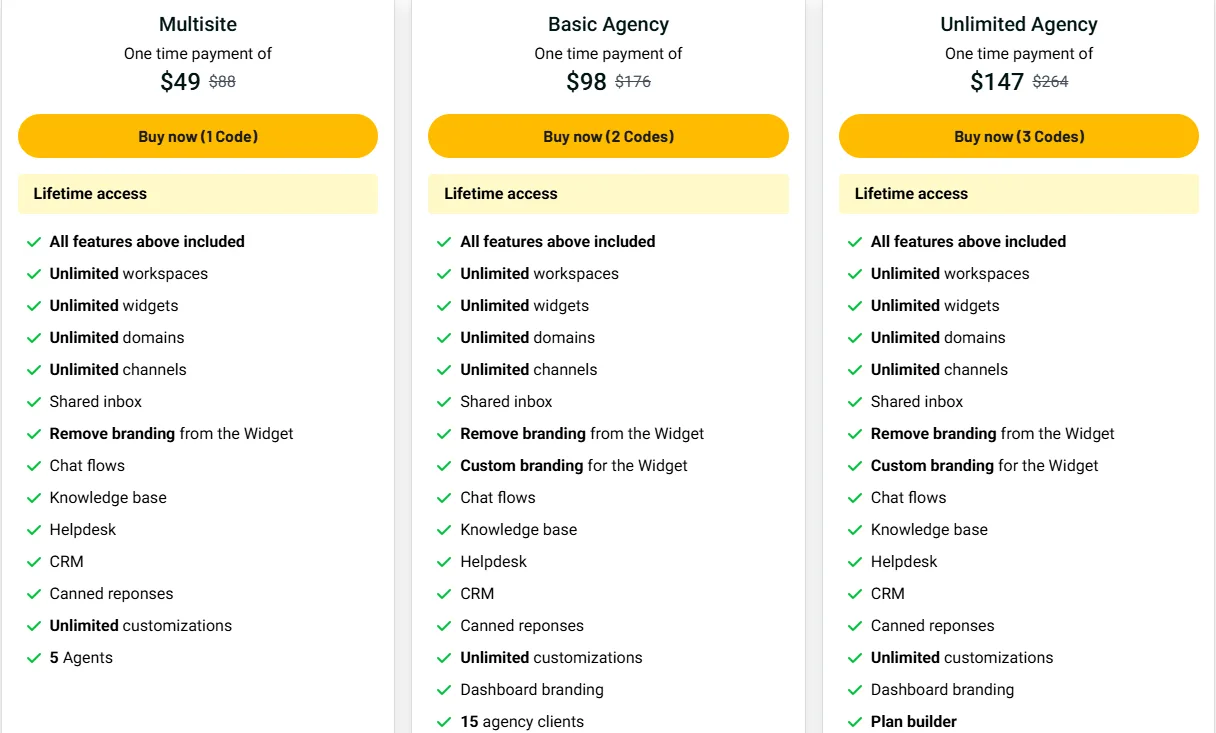Click checkmark beside 5 Agents in Multisite
The width and height of the screenshot is (1216, 733).
tap(34, 658)
